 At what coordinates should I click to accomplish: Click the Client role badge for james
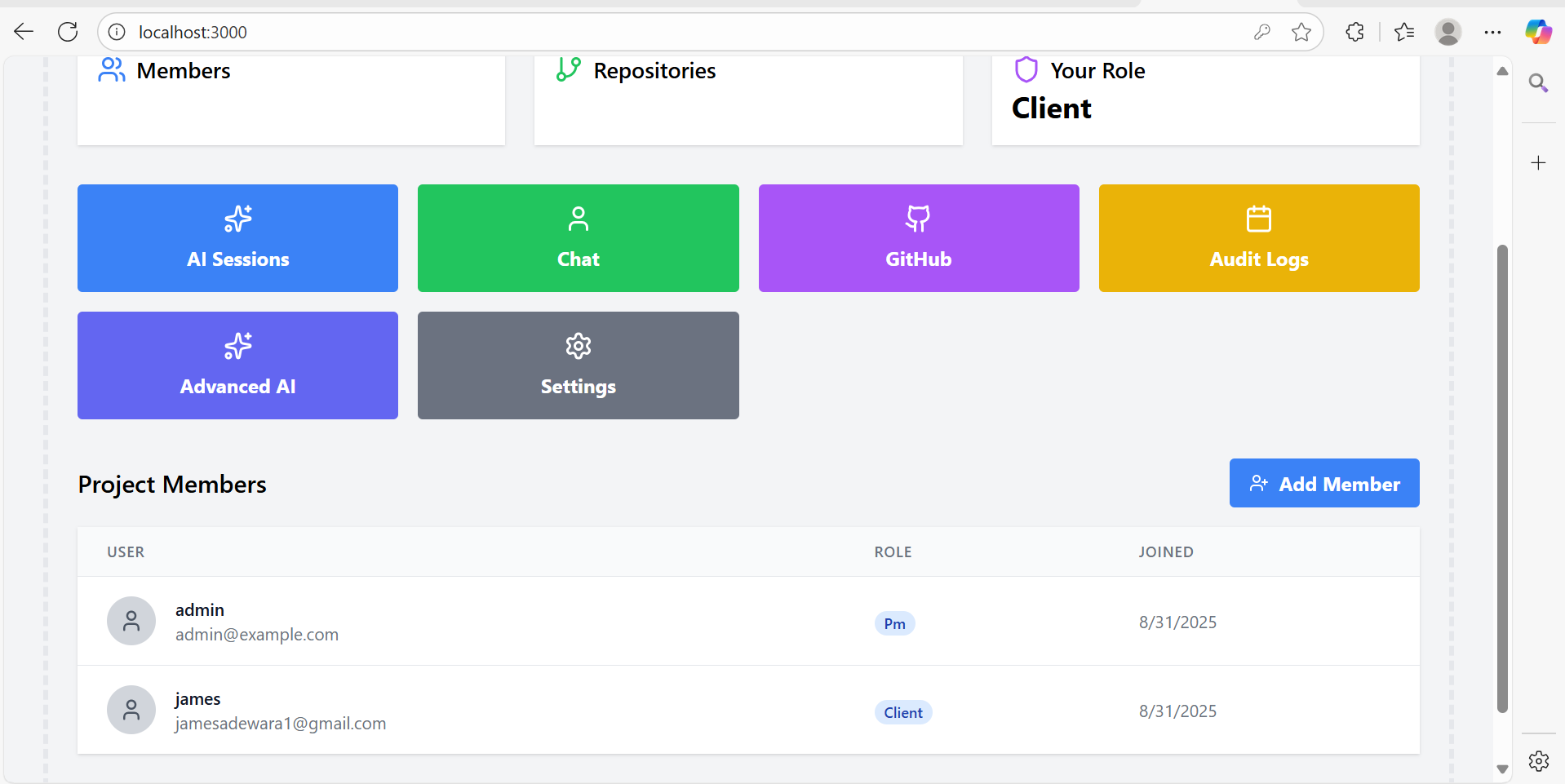tap(902, 712)
